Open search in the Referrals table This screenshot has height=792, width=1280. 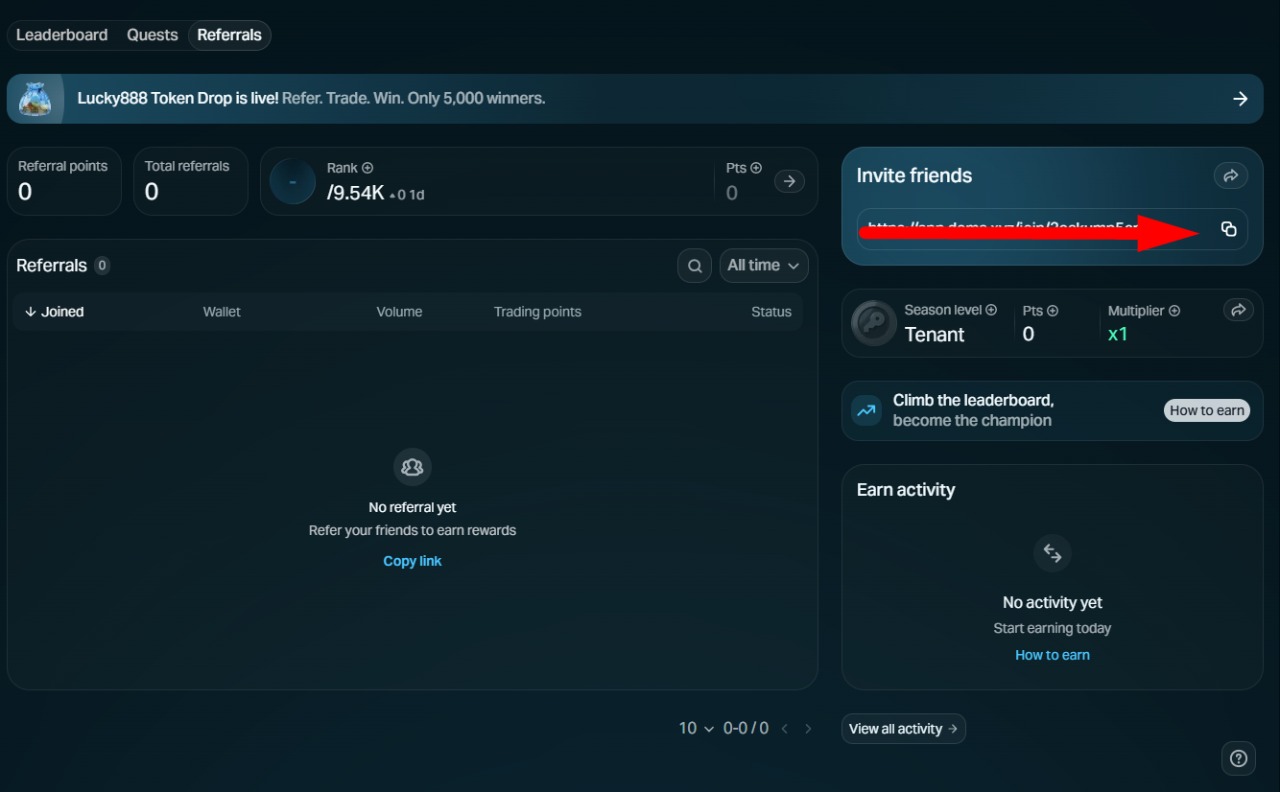(x=694, y=265)
